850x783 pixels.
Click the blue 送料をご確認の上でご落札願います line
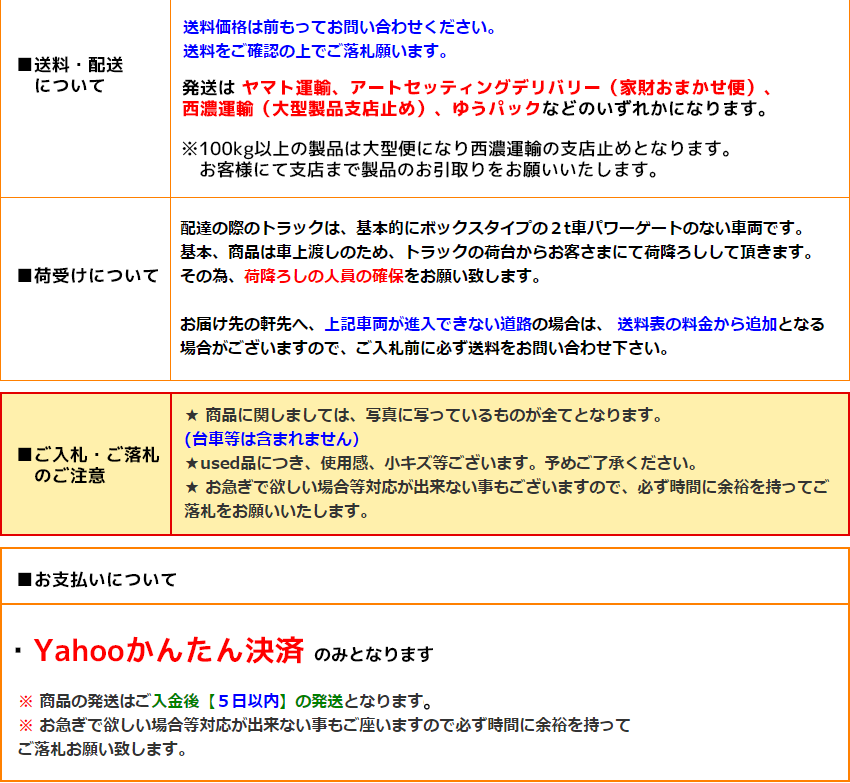pyautogui.click(x=316, y=50)
